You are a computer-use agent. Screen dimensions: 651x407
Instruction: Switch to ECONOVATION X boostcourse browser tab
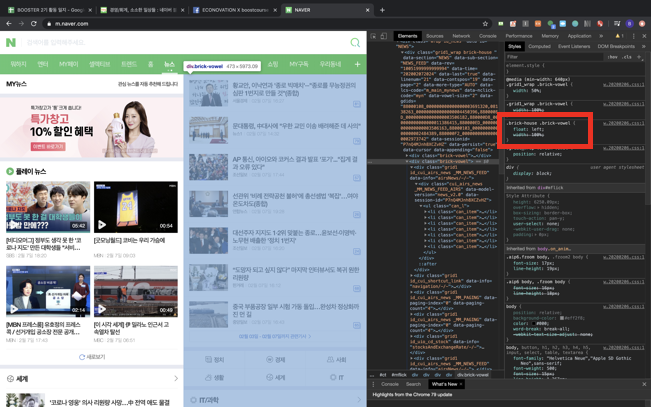tap(235, 10)
